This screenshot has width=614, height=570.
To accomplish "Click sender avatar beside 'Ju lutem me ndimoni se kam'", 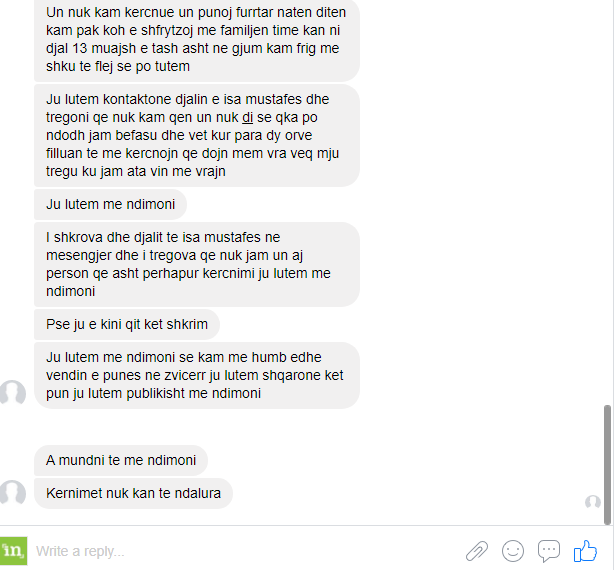I will tap(12, 393).
